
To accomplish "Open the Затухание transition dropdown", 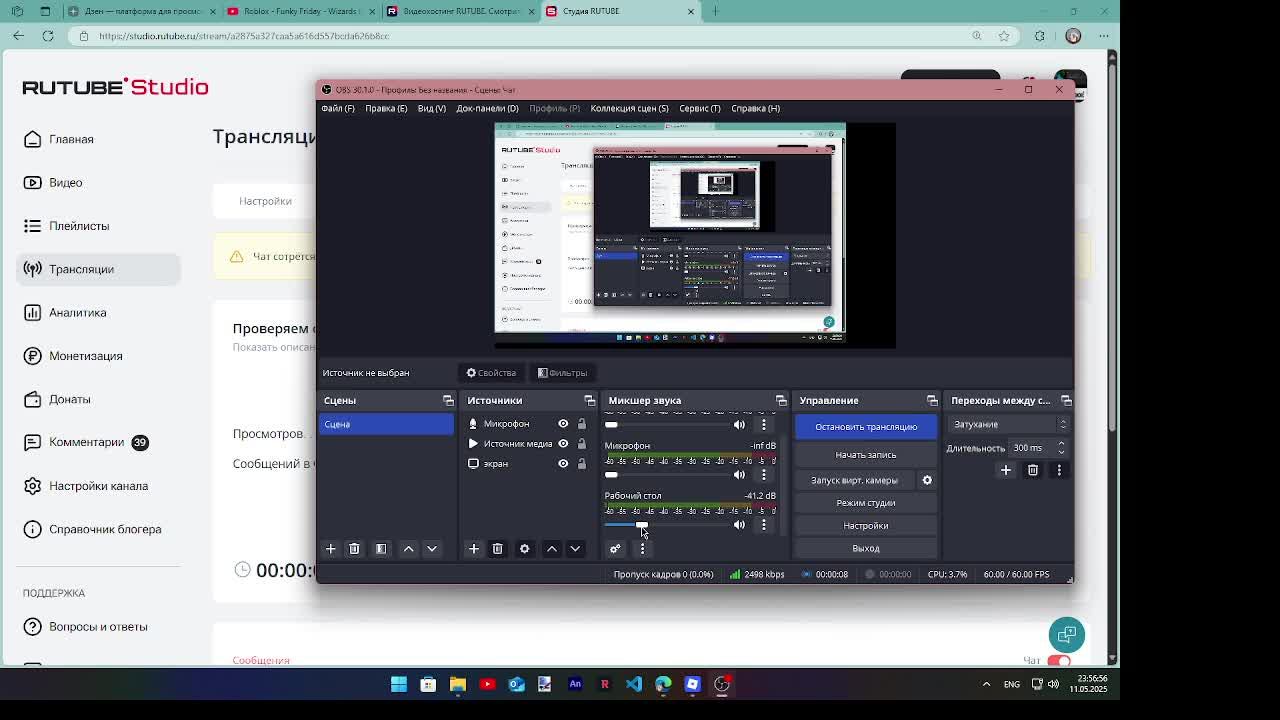I will coord(1008,425).
